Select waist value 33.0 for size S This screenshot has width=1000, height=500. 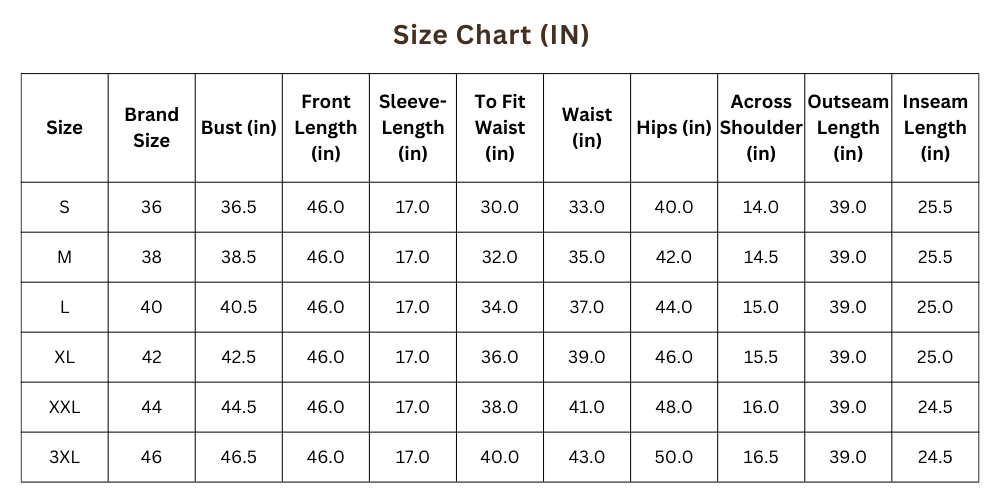[586, 207]
